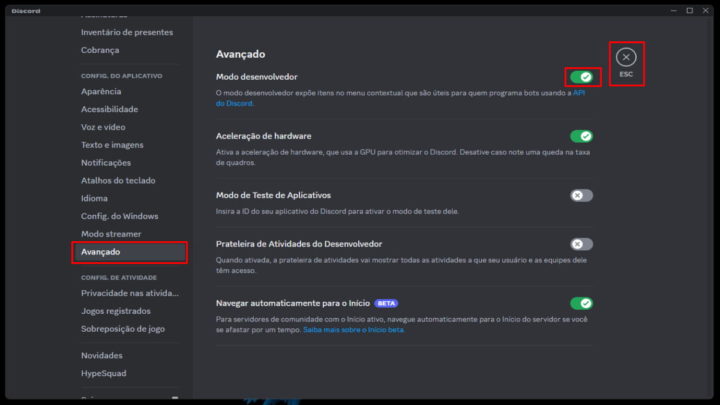Open Texto e imagens settings
Screen dimensions: 720x405
112,145
